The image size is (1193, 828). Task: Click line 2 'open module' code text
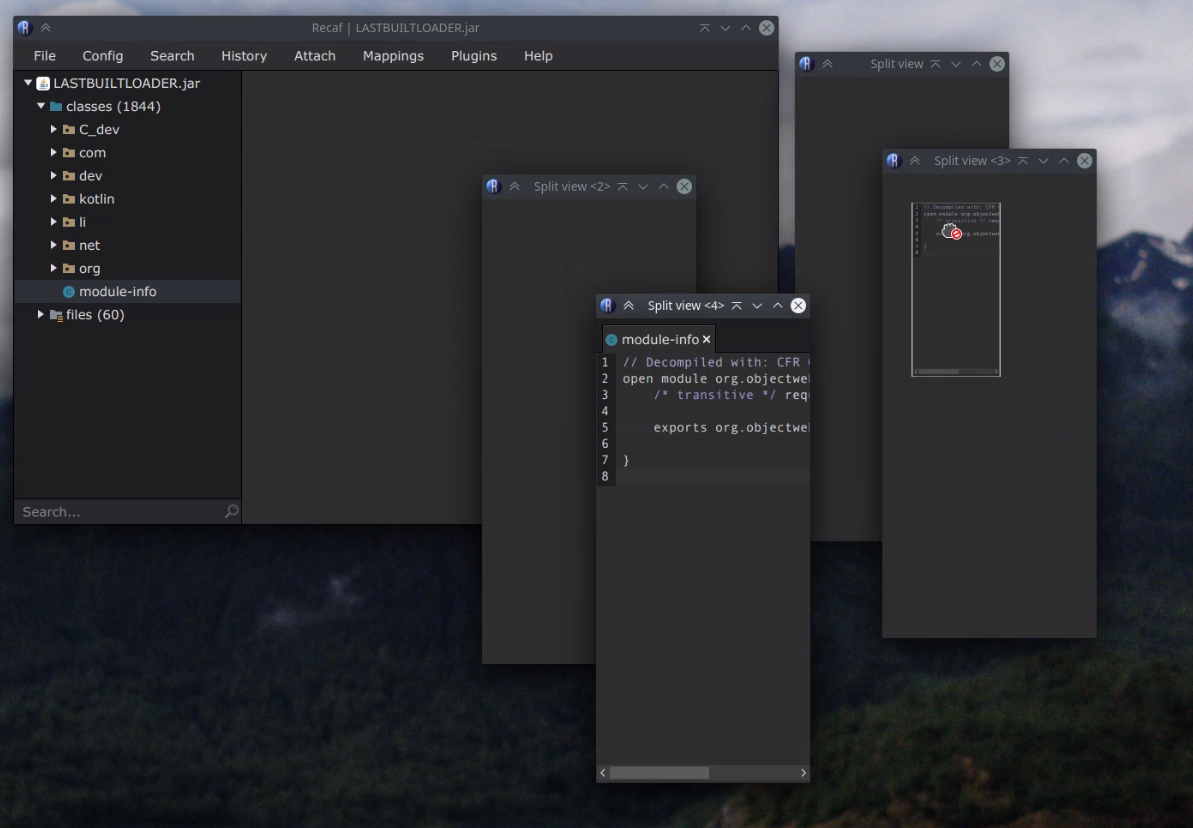[715, 379]
